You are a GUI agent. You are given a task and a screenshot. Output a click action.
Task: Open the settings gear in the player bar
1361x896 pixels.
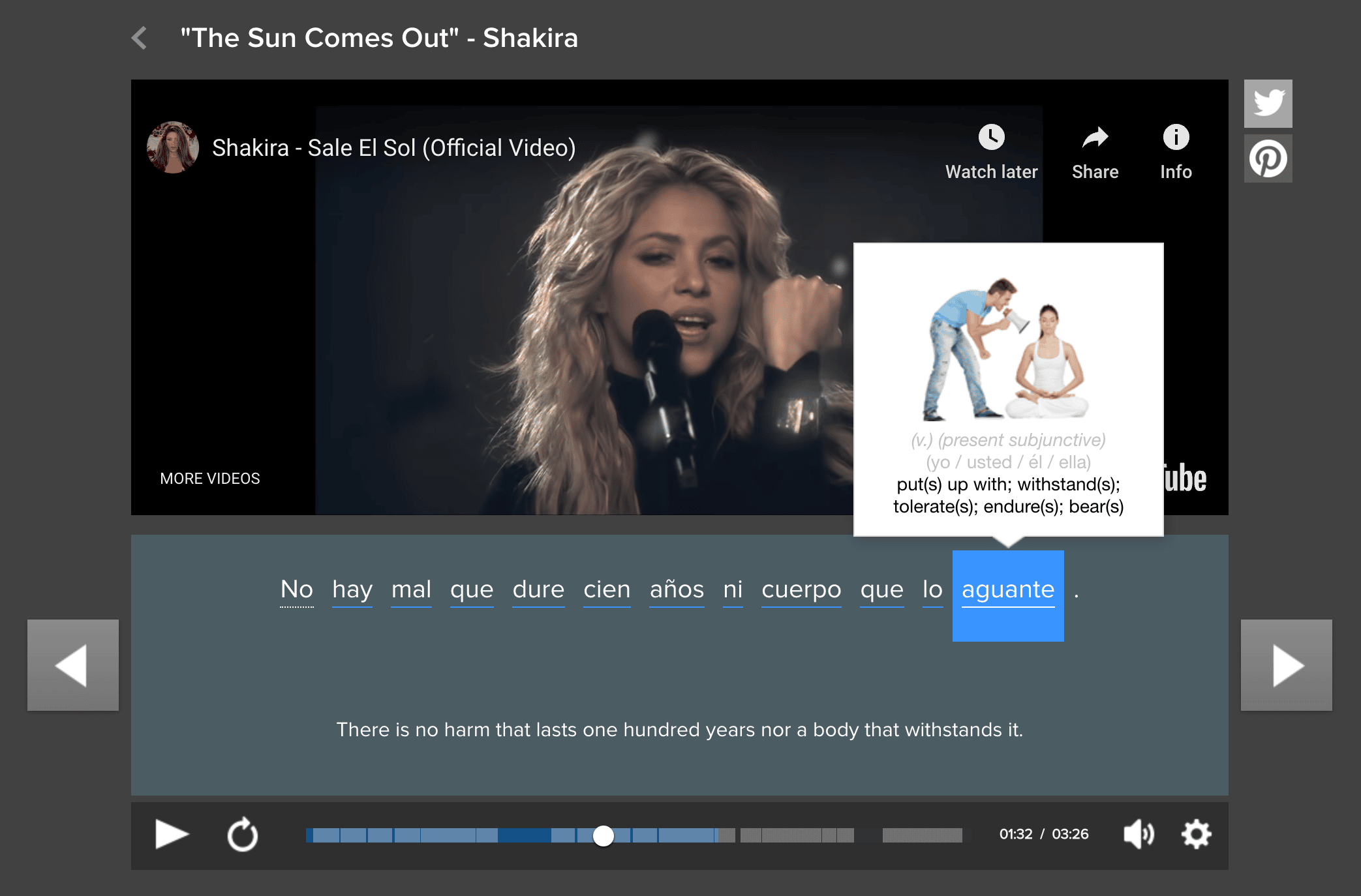[x=1196, y=834]
